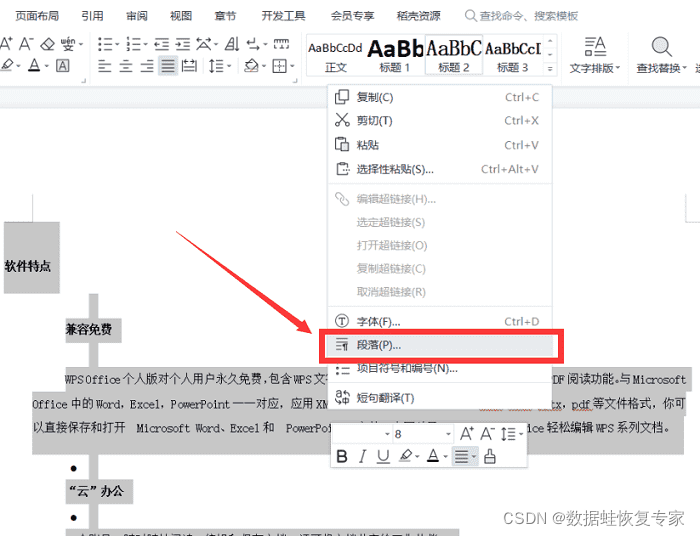The image size is (700, 536).
Task: Click the format painter in the mini toolbar
Action: (x=490, y=457)
